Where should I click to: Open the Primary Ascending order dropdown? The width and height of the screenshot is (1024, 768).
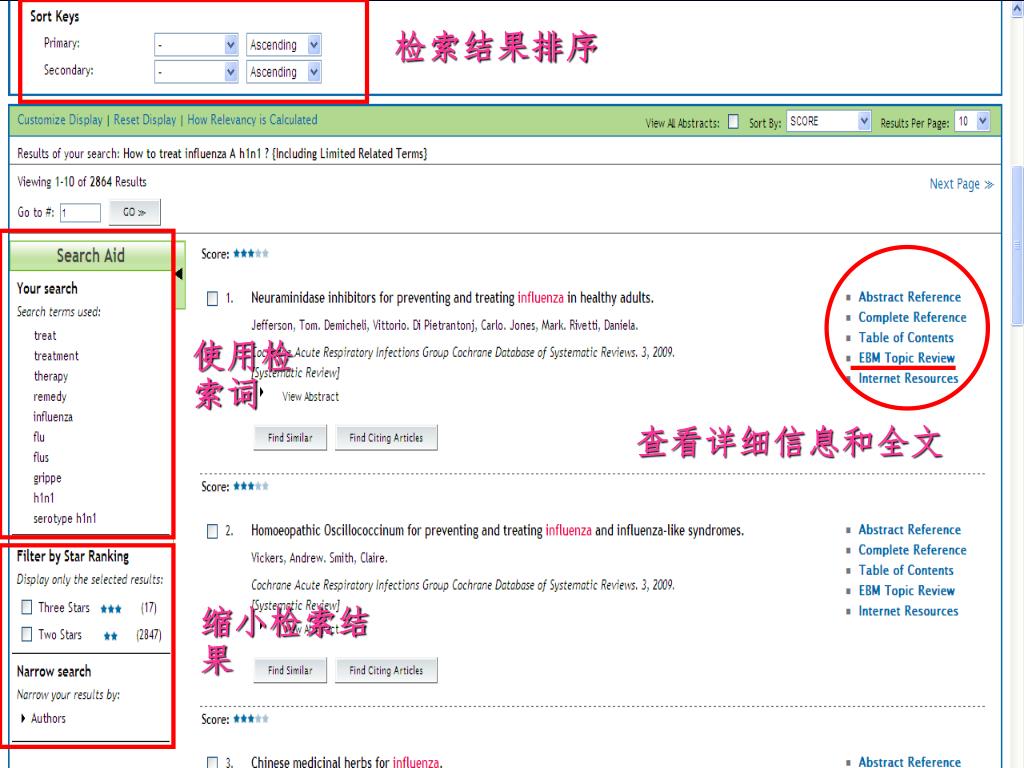[283, 44]
